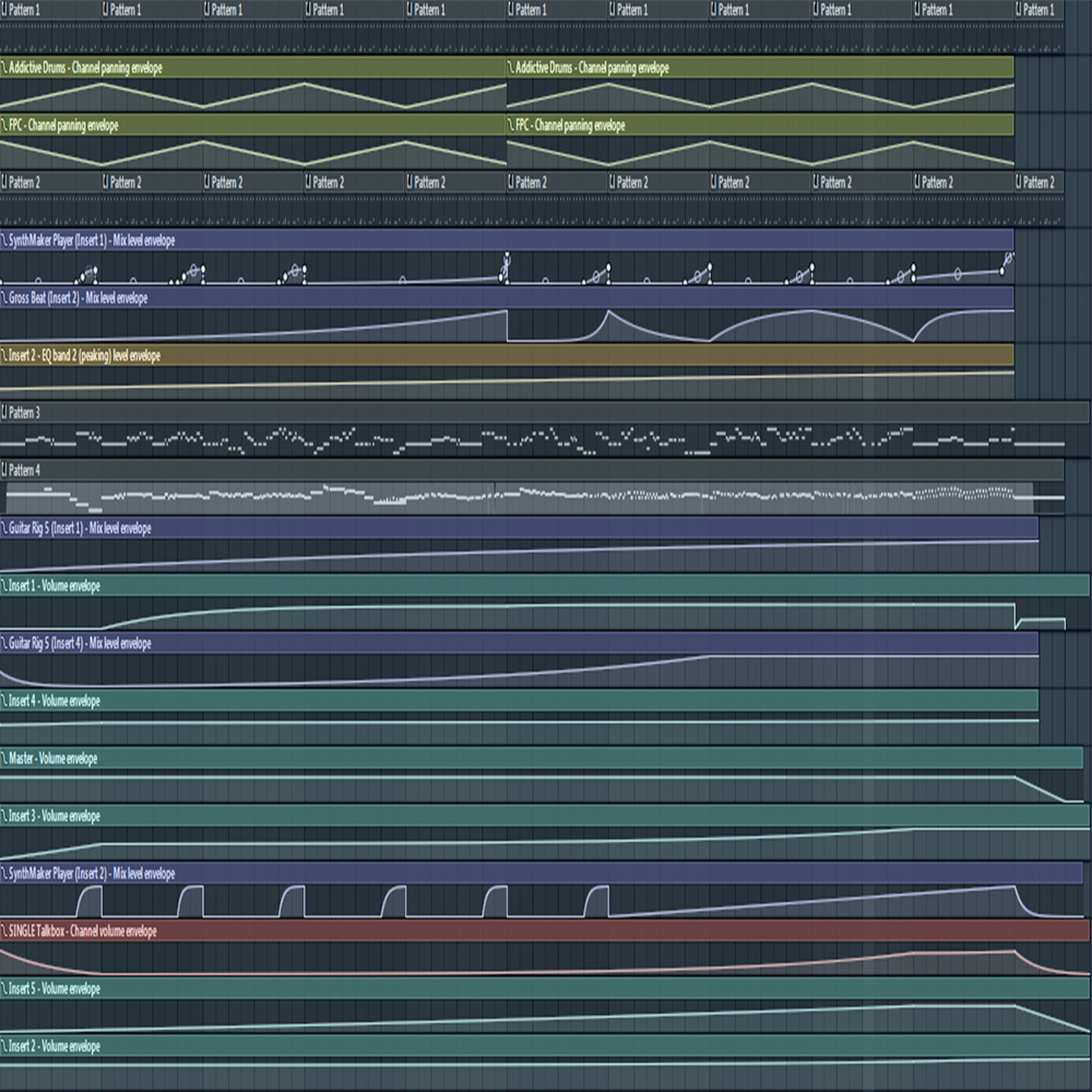1092x1092 pixels.
Task: Click automation icon of SynthMaker Player (Insert 2) clip
Action: 4,874
